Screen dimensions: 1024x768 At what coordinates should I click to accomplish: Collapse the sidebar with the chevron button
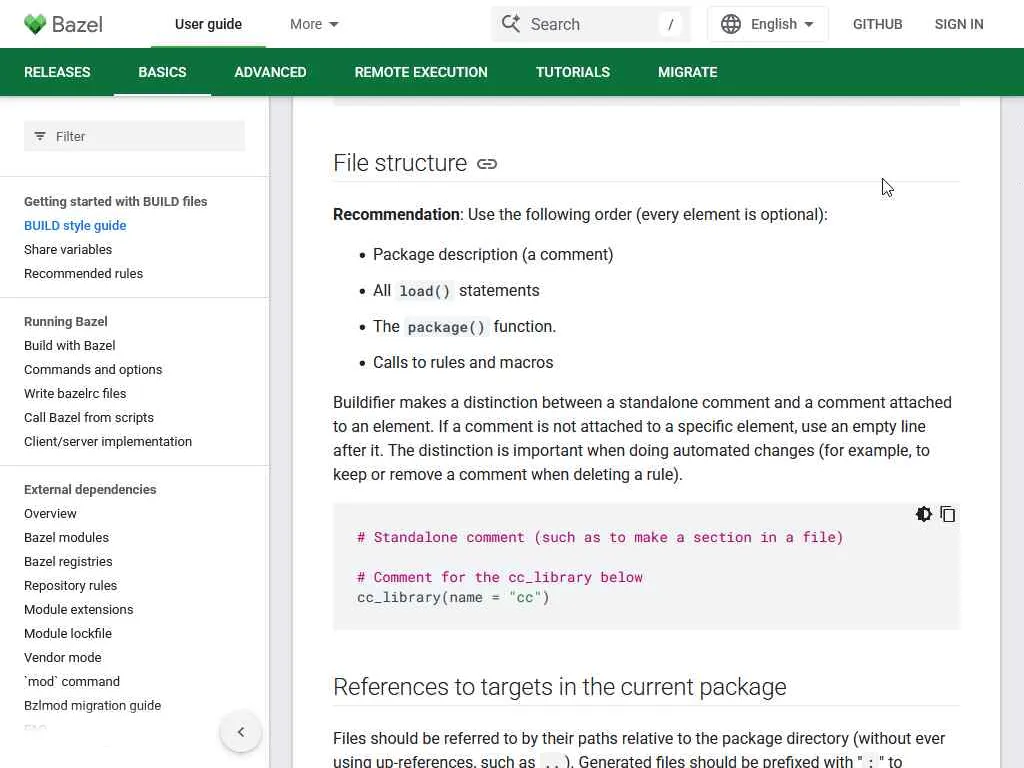pyautogui.click(x=241, y=732)
